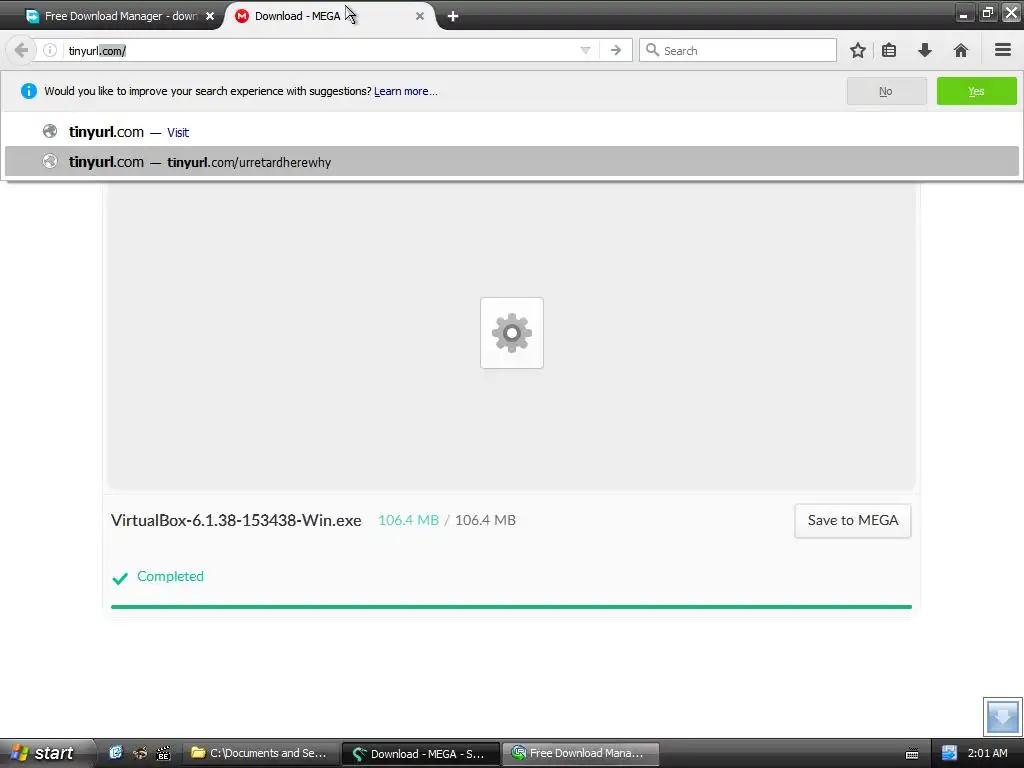1024x768 pixels.
Task: Open site information icon in address bar
Action: [x=50, y=50]
